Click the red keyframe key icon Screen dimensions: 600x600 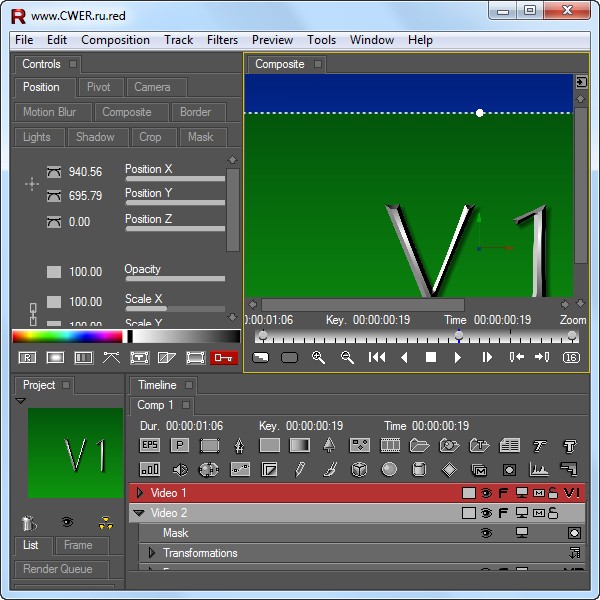[225, 357]
